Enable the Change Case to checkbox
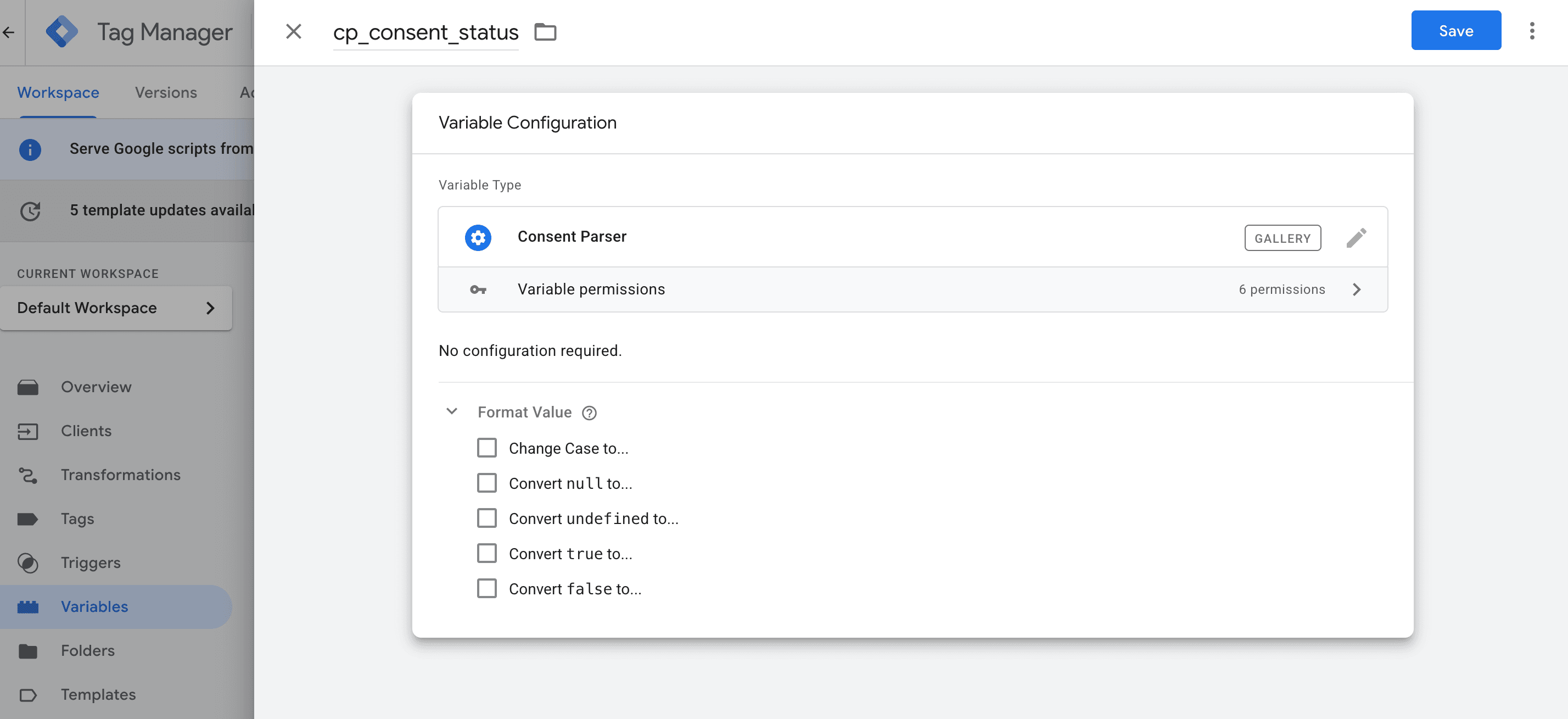This screenshot has width=1568, height=719. [x=486, y=448]
